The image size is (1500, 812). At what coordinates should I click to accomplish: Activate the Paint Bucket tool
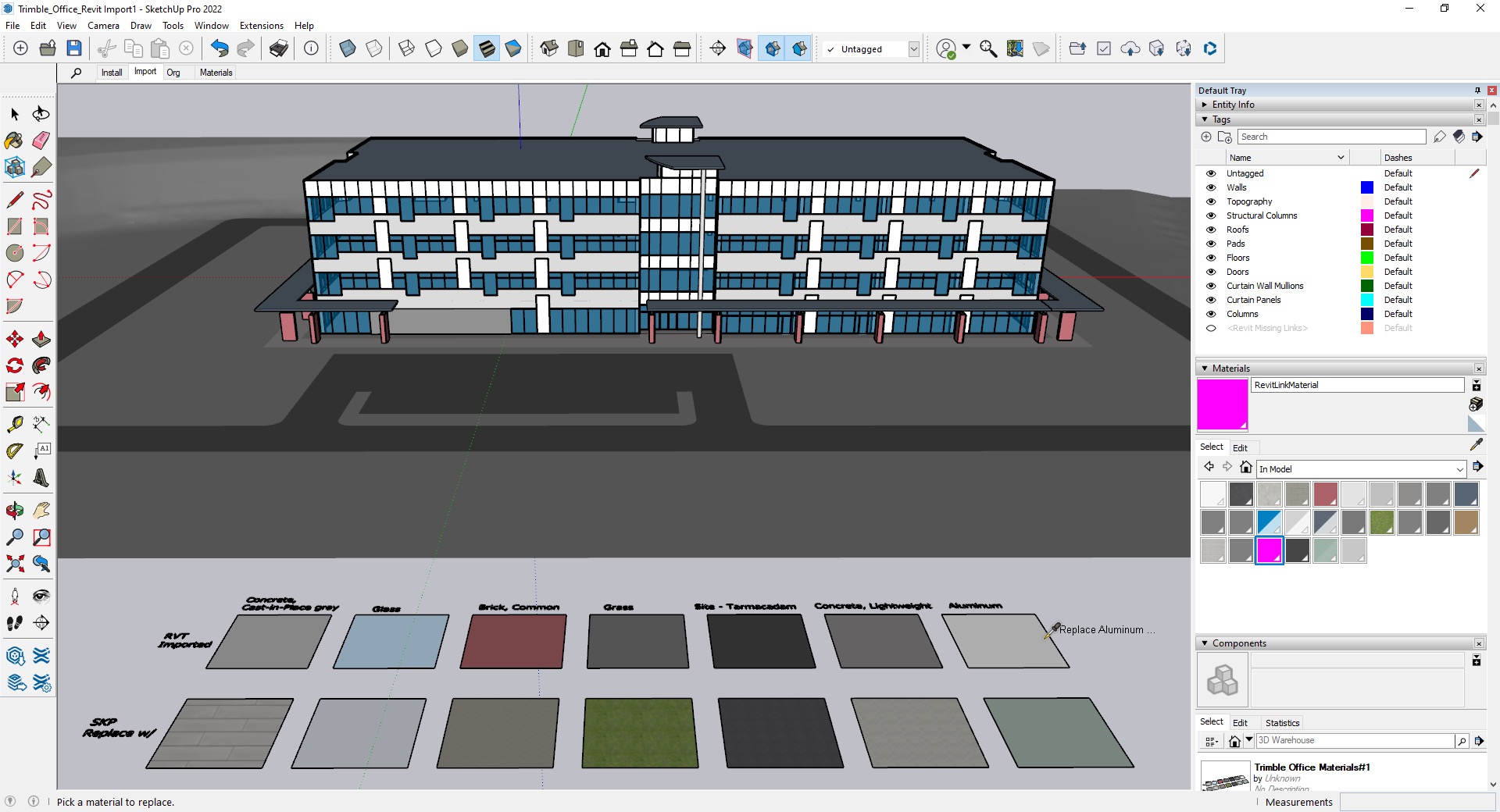pyautogui.click(x=13, y=141)
